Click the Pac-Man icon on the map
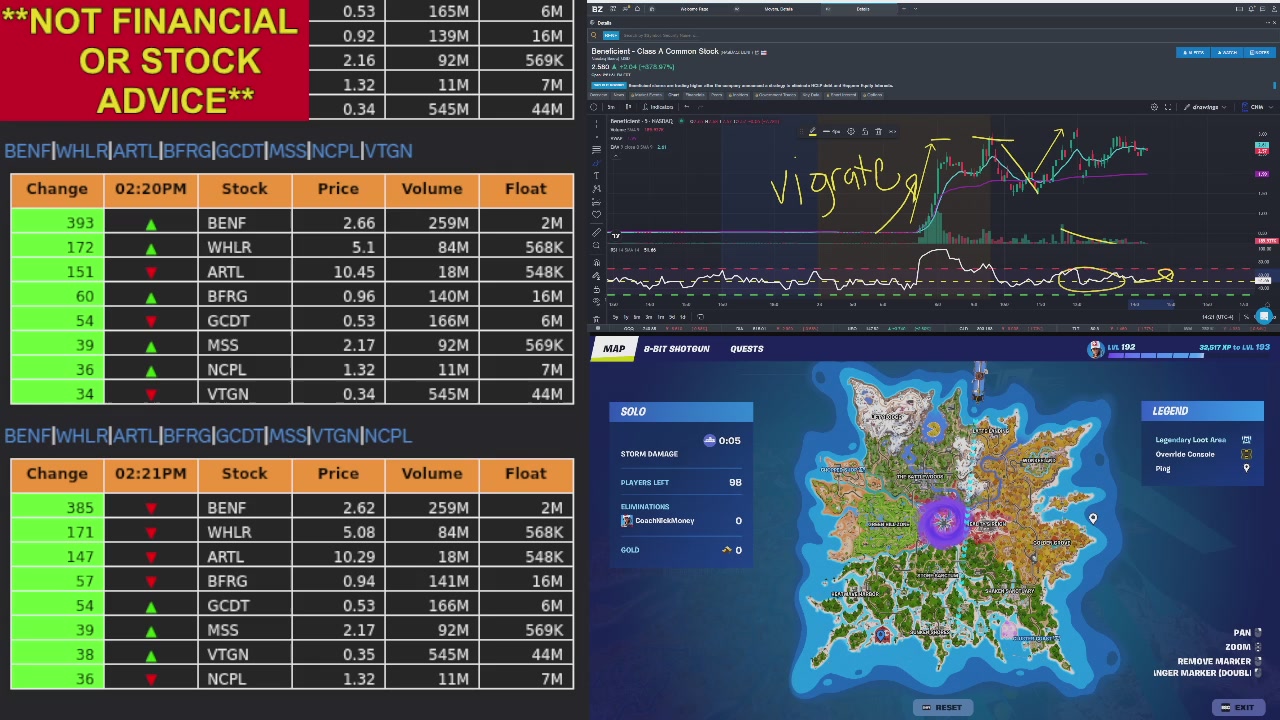Screen dimensions: 1280x720 (x=933, y=430)
